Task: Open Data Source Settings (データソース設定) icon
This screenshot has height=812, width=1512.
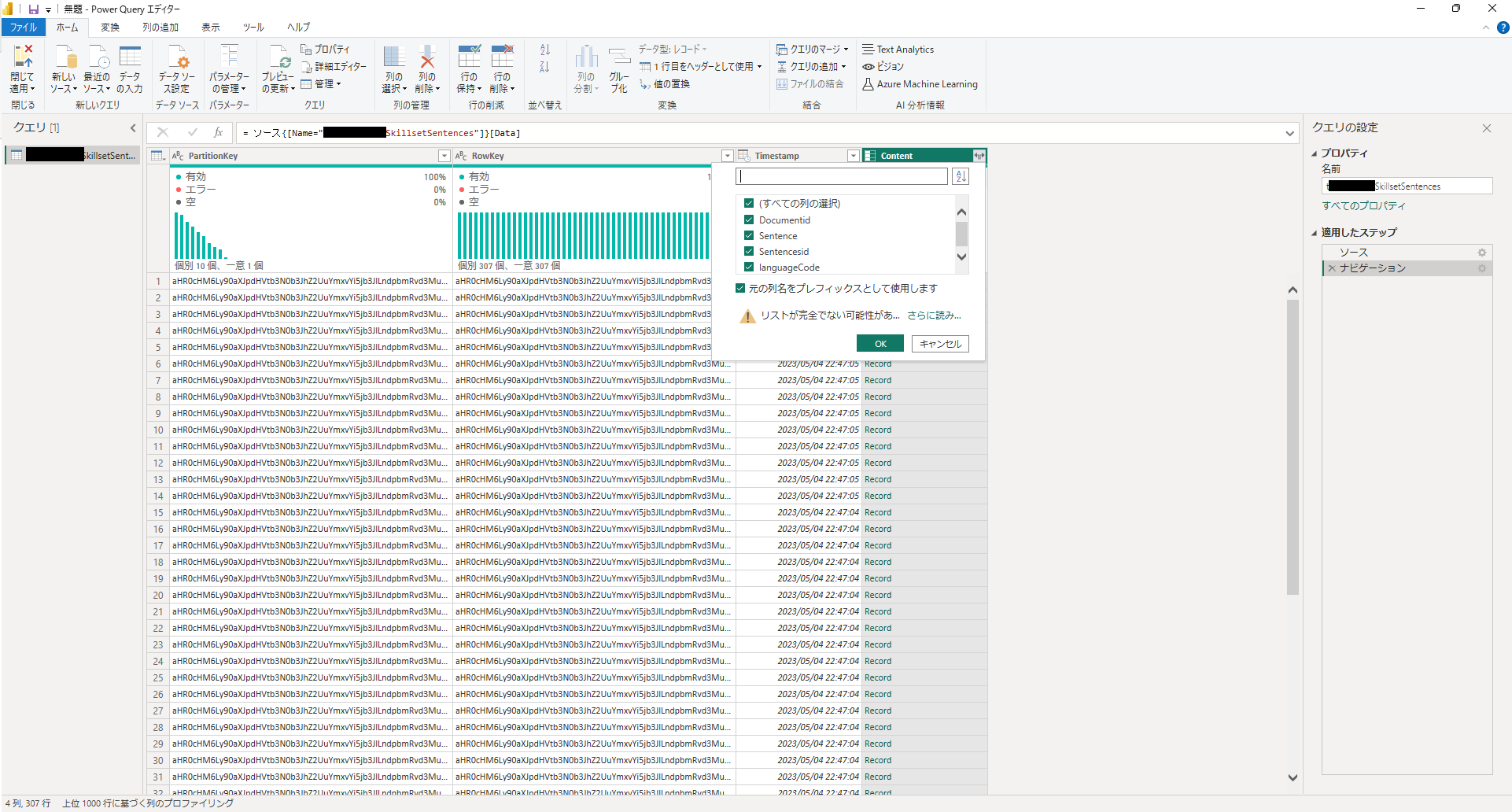Action: click(x=177, y=57)
